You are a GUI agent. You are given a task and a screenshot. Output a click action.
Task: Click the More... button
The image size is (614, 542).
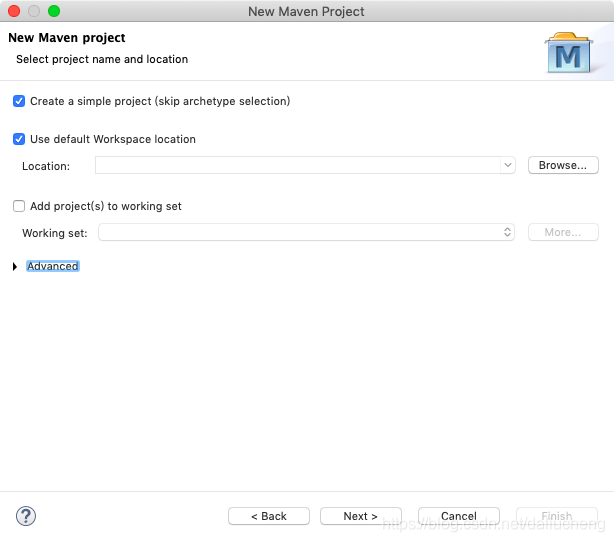563,232
